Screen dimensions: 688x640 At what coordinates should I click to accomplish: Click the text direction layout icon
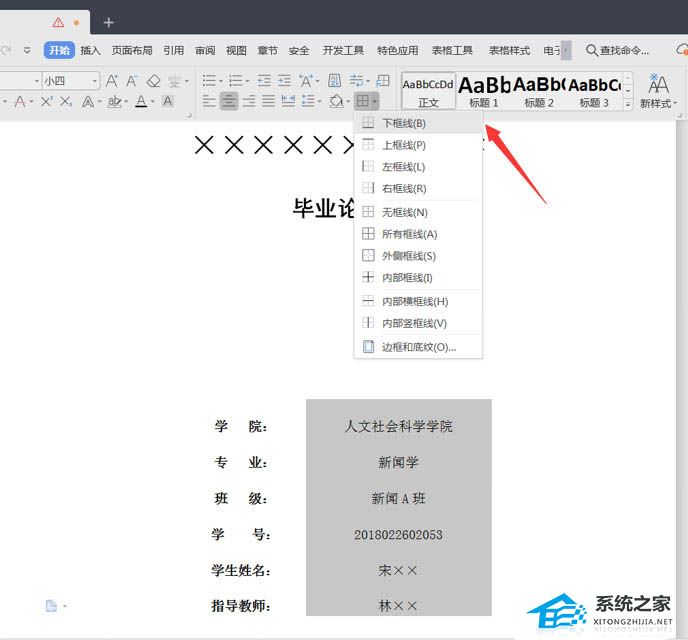[x=383, y=80]
